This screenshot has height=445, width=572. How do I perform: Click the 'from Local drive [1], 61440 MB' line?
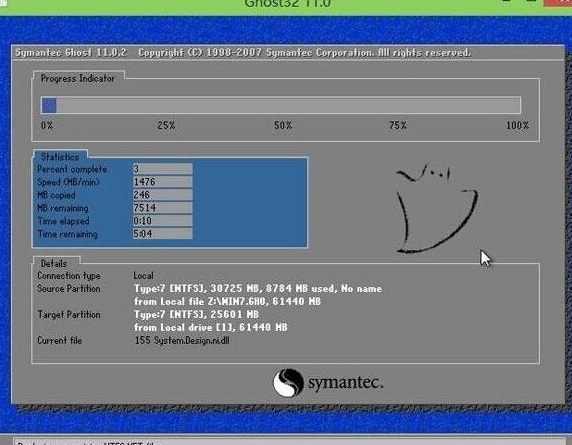210,327
